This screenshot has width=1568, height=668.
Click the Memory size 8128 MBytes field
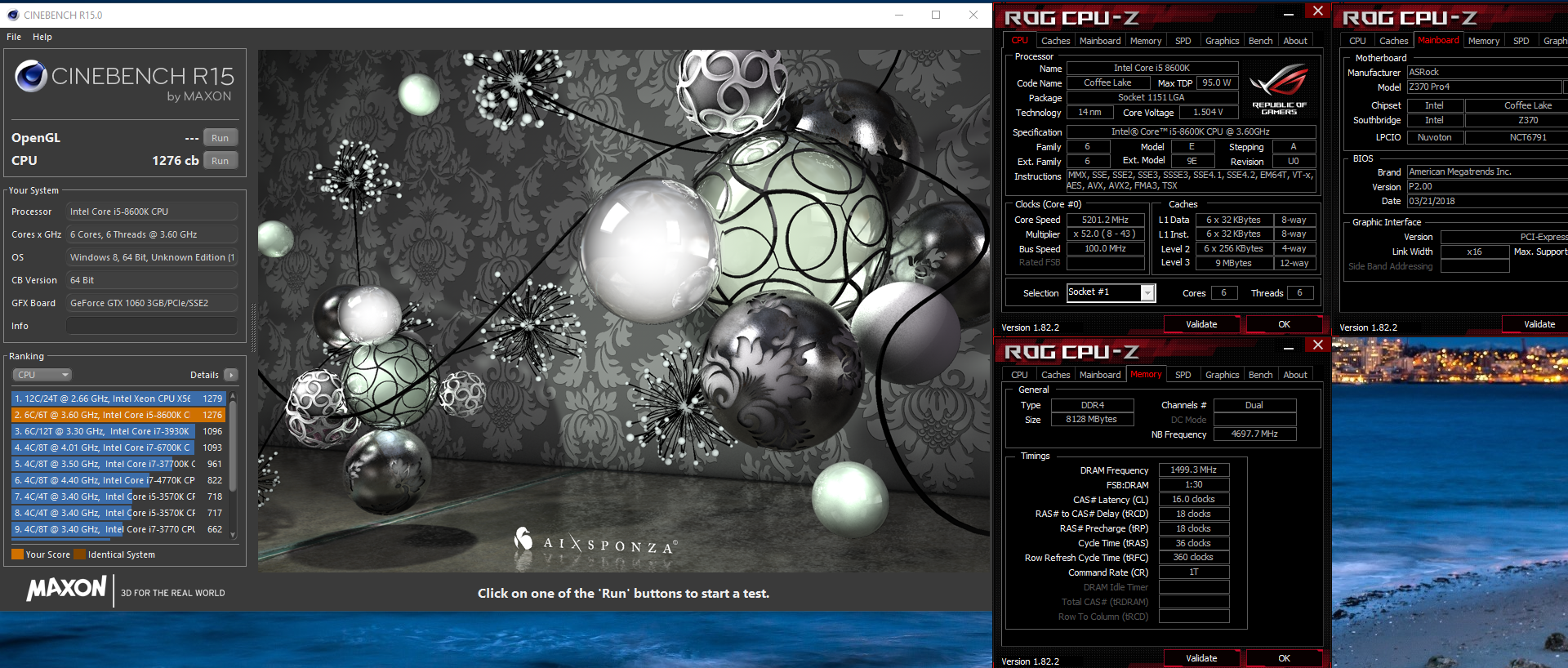coord(1092,420)
